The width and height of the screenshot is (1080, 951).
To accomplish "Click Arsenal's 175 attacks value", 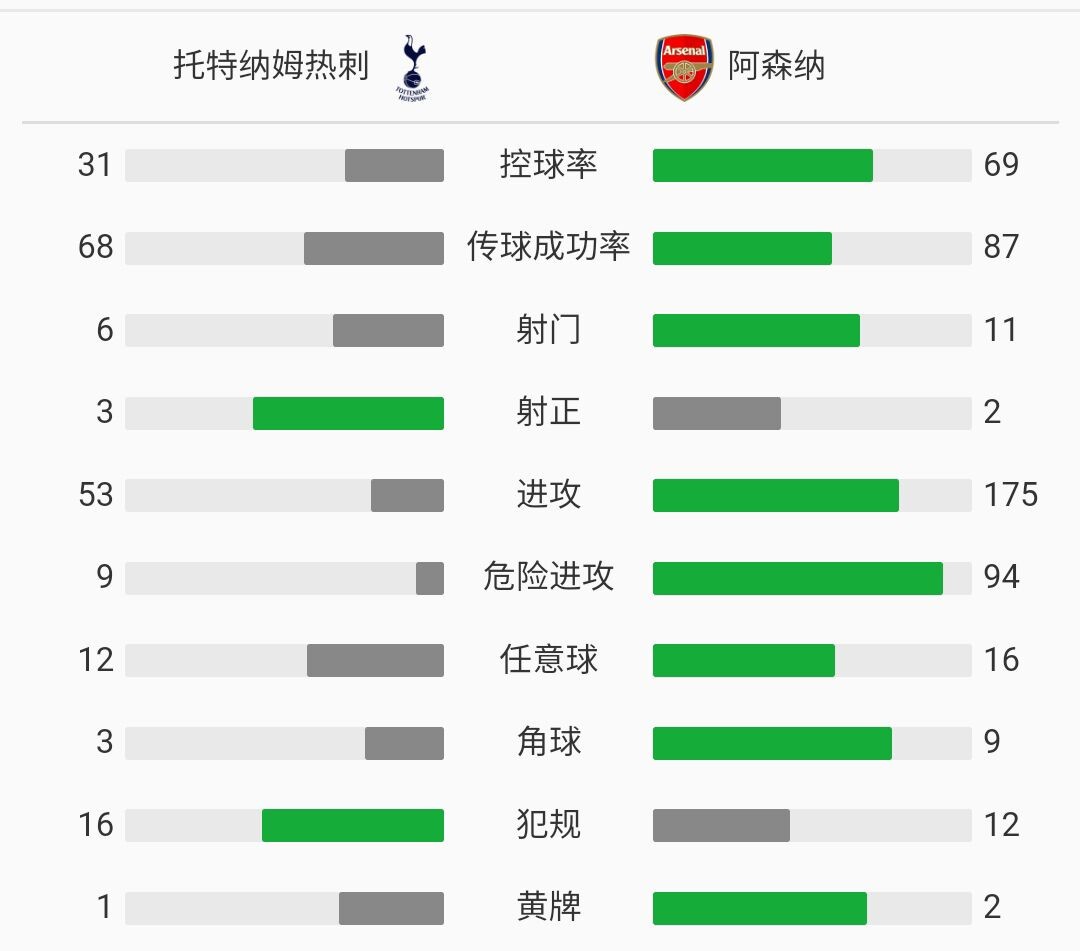I will [x=1010, y=494].
